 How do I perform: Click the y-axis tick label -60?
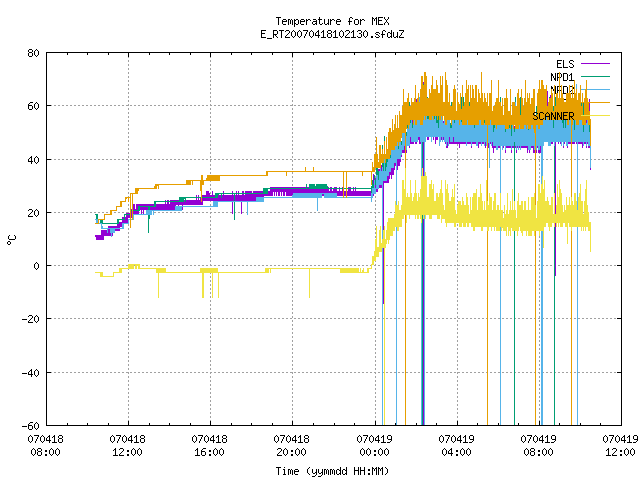coord(31,426)
